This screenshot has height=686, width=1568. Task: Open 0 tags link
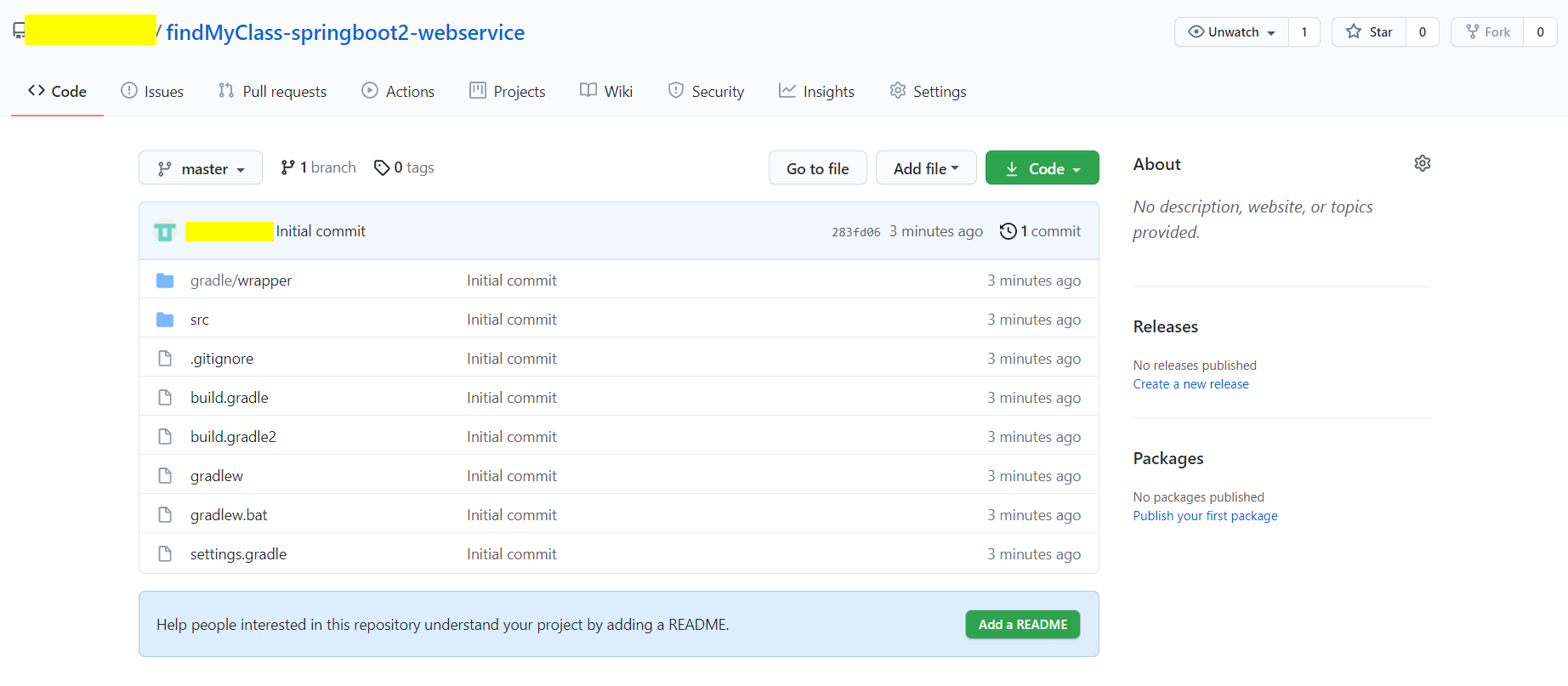[405, 167]
